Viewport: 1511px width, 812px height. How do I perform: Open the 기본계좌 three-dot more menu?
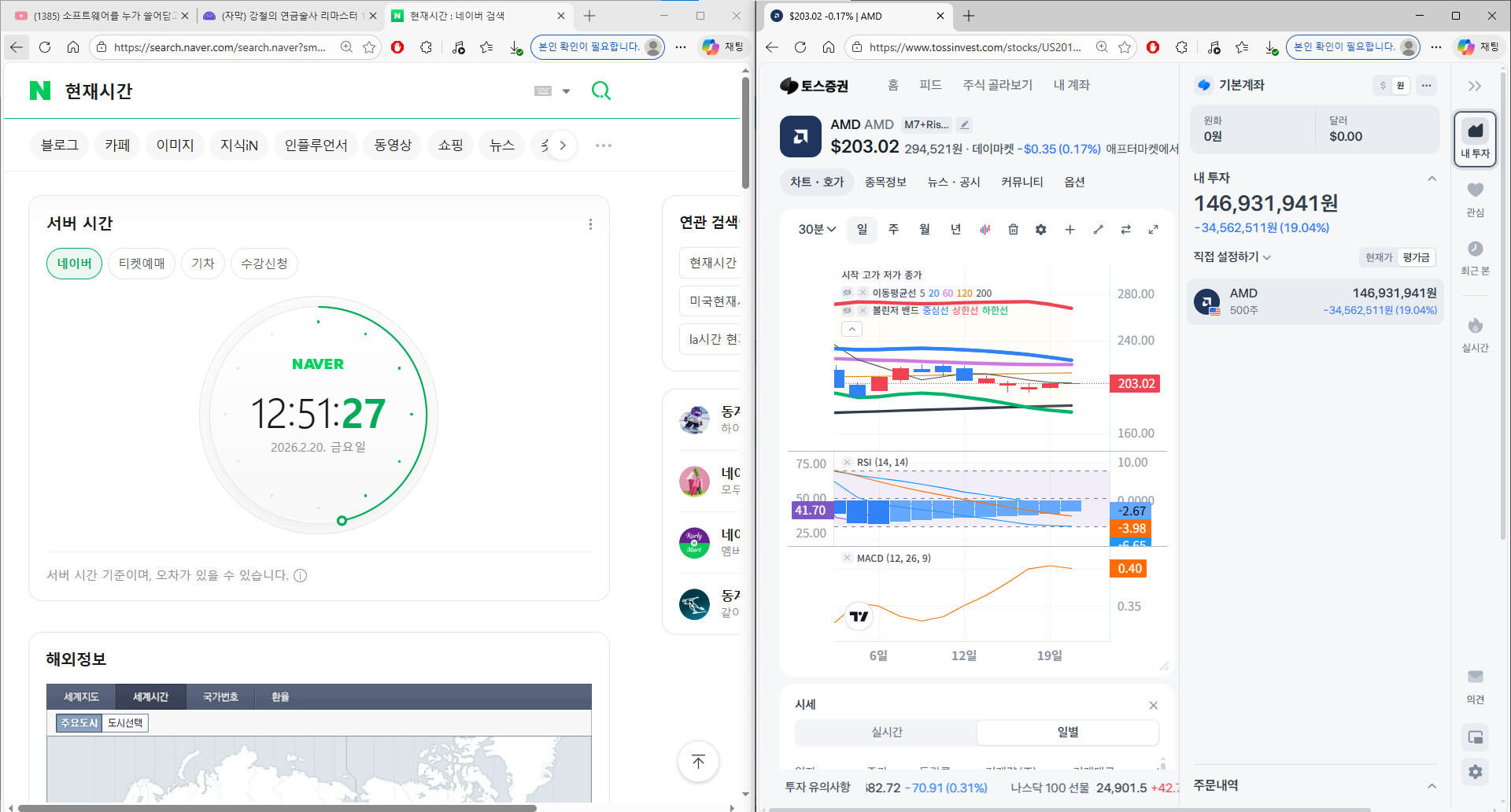(1426, 86)
